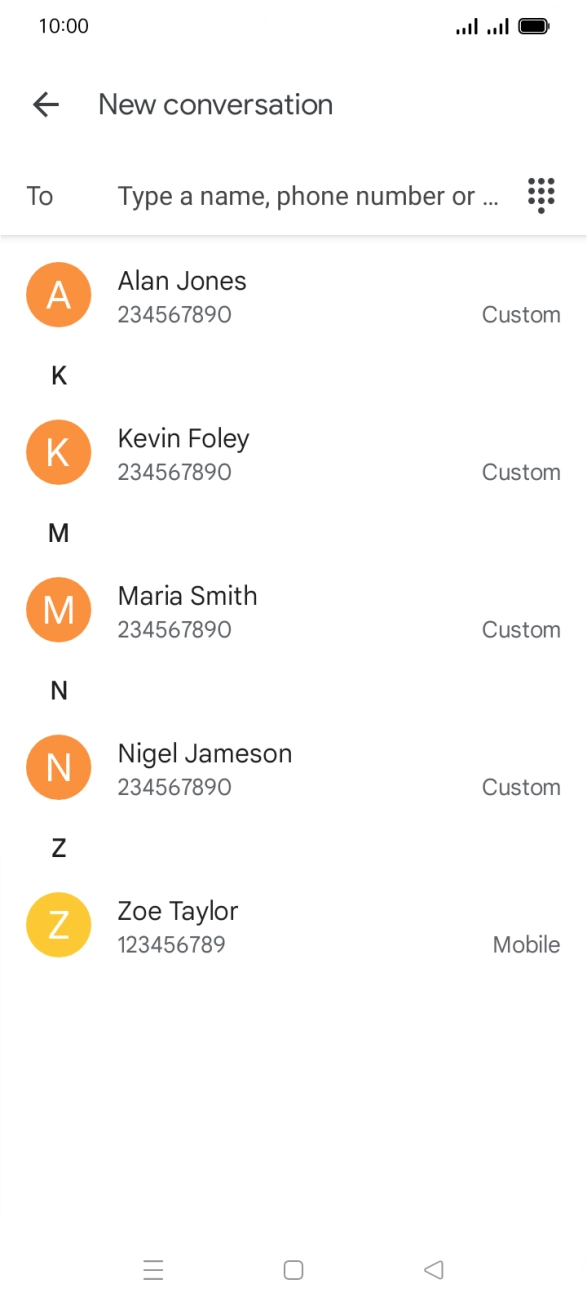Image resolution: width=587 pixels, height=1306 pixels.
Task: Tap the recent apps navigation icon
Action: [x=153, y=1270]
